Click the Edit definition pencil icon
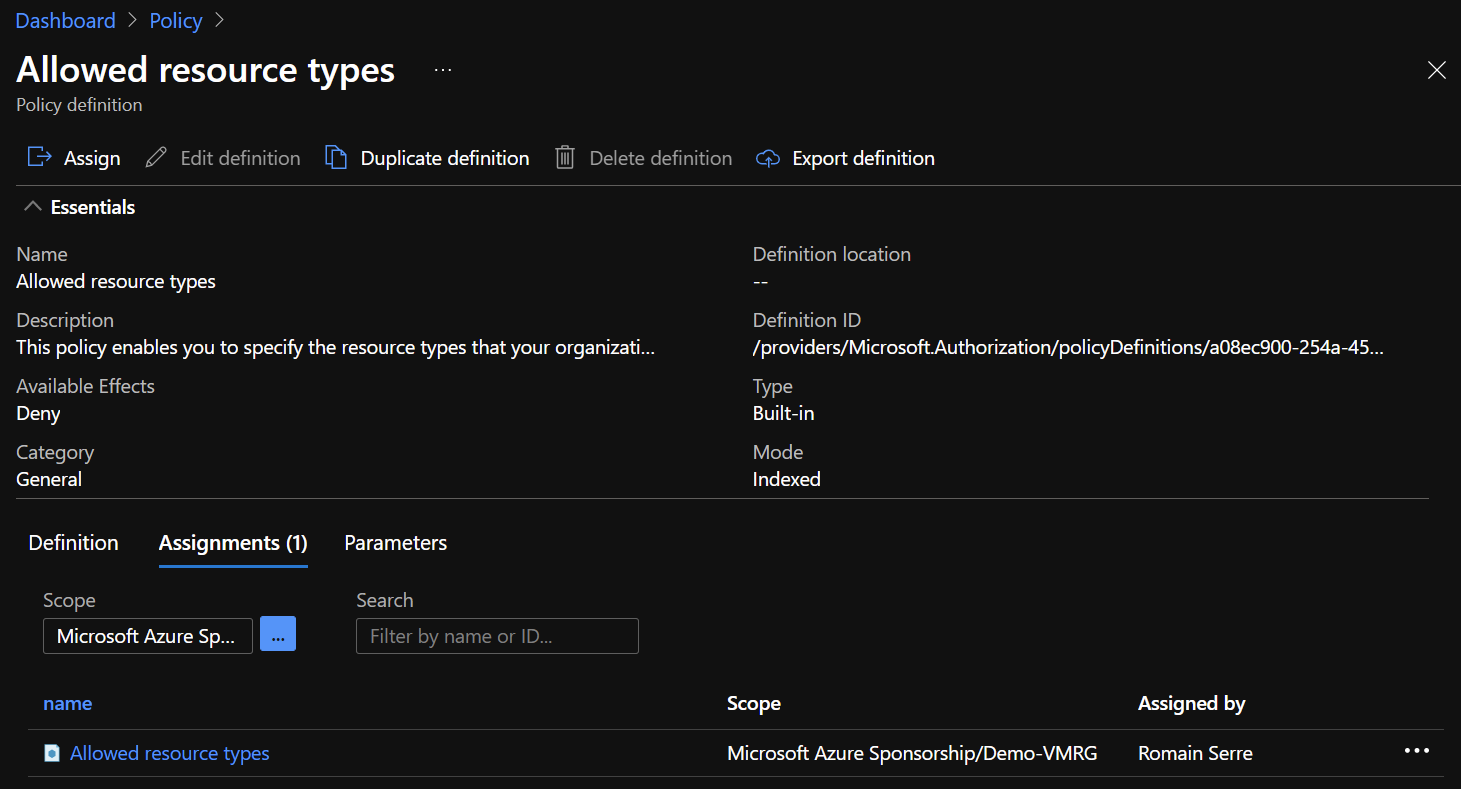Screen dimensions: 1461x789 tap(156, 158)
